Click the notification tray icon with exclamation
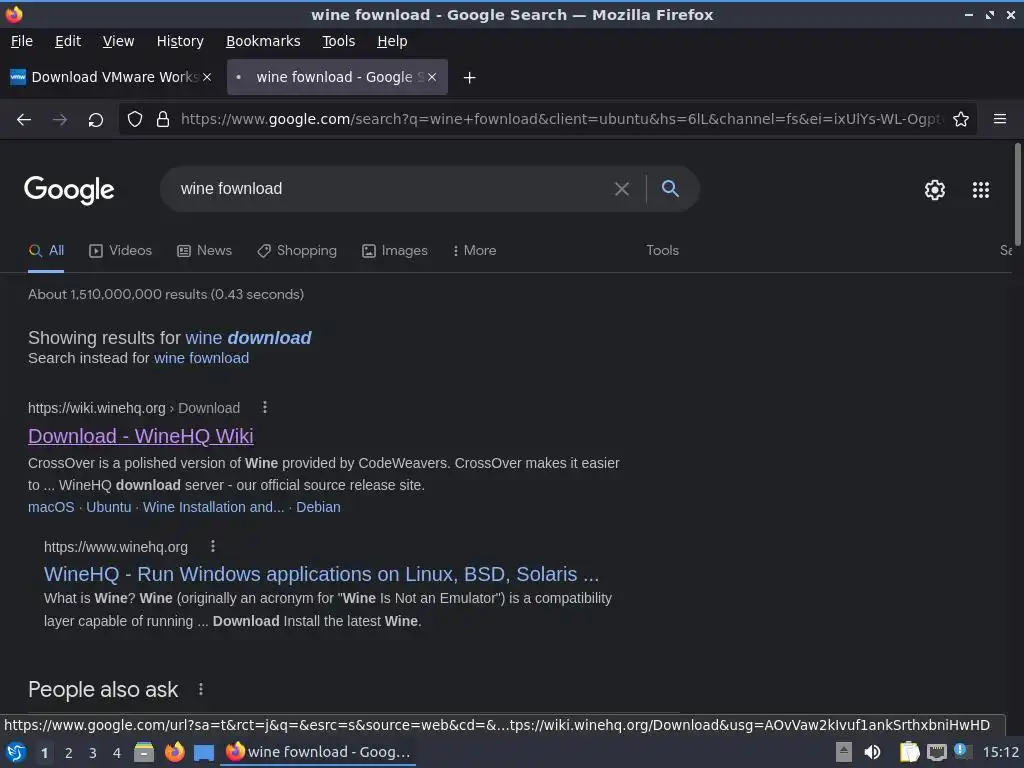This screenshot has height=768, width=1024. 961,751
